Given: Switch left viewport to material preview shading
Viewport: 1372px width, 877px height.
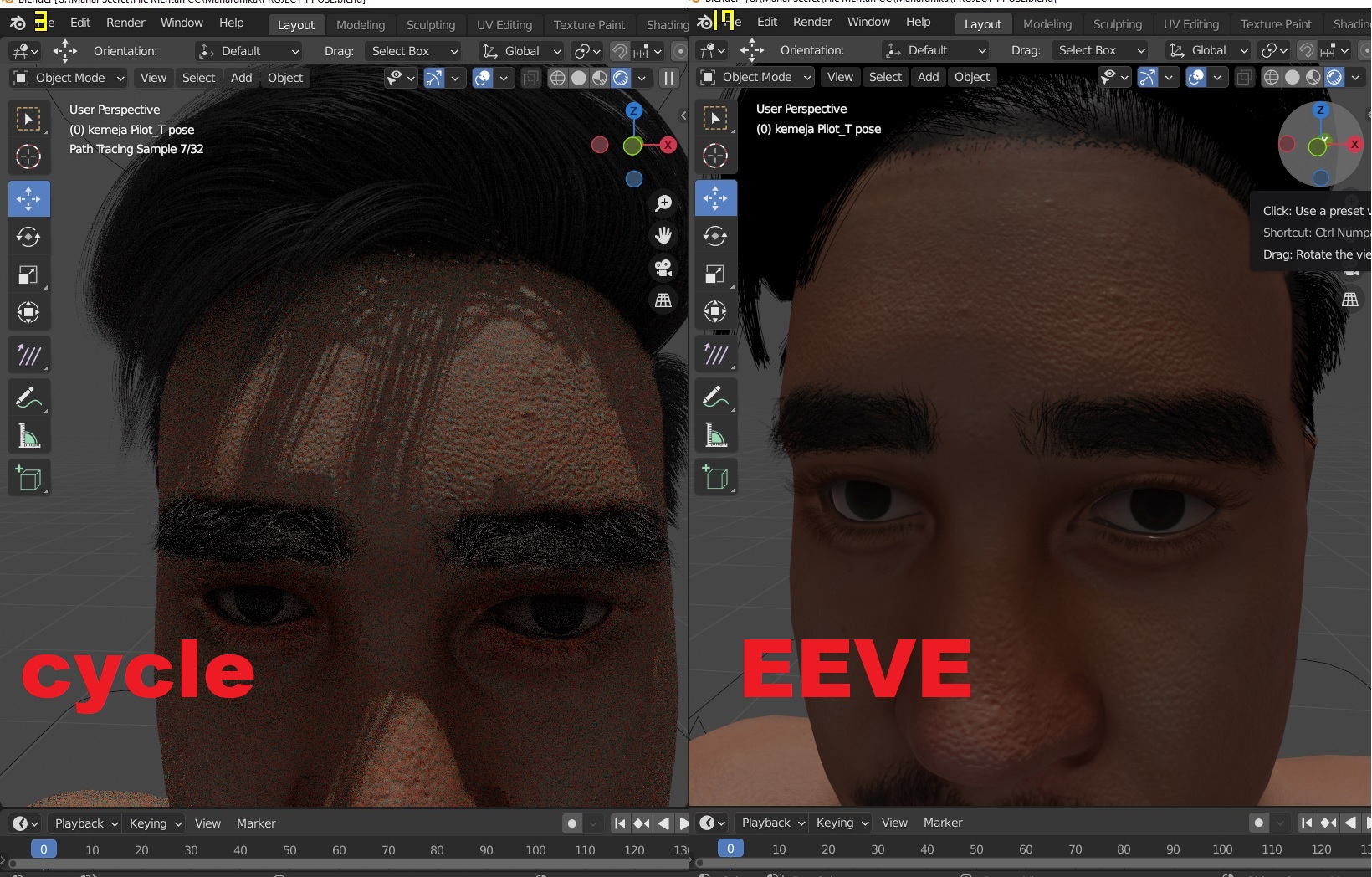Looking at the screenshot, I should tap(600, 78).
